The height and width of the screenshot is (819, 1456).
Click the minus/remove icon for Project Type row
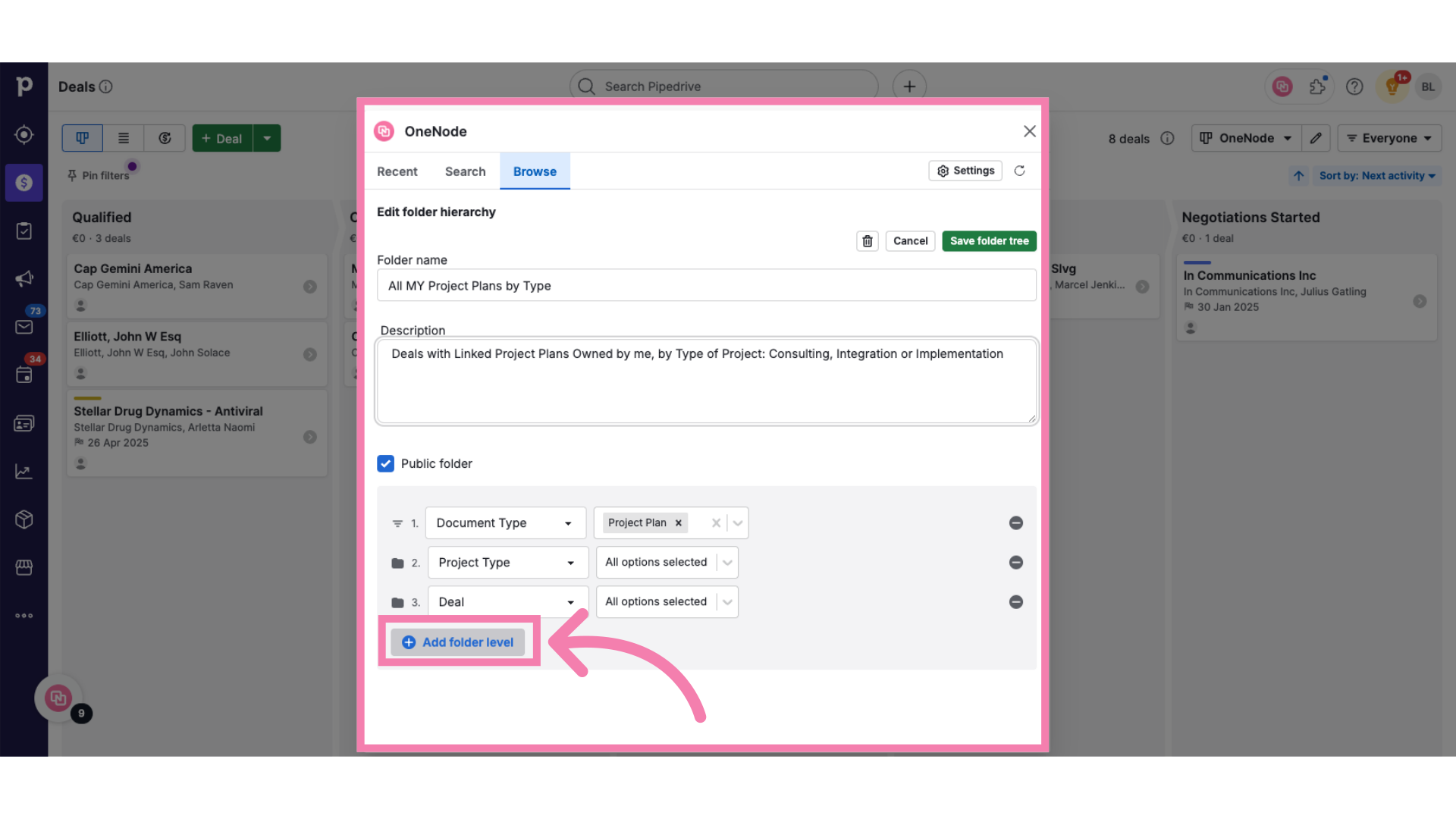[x=1016, y=562]
